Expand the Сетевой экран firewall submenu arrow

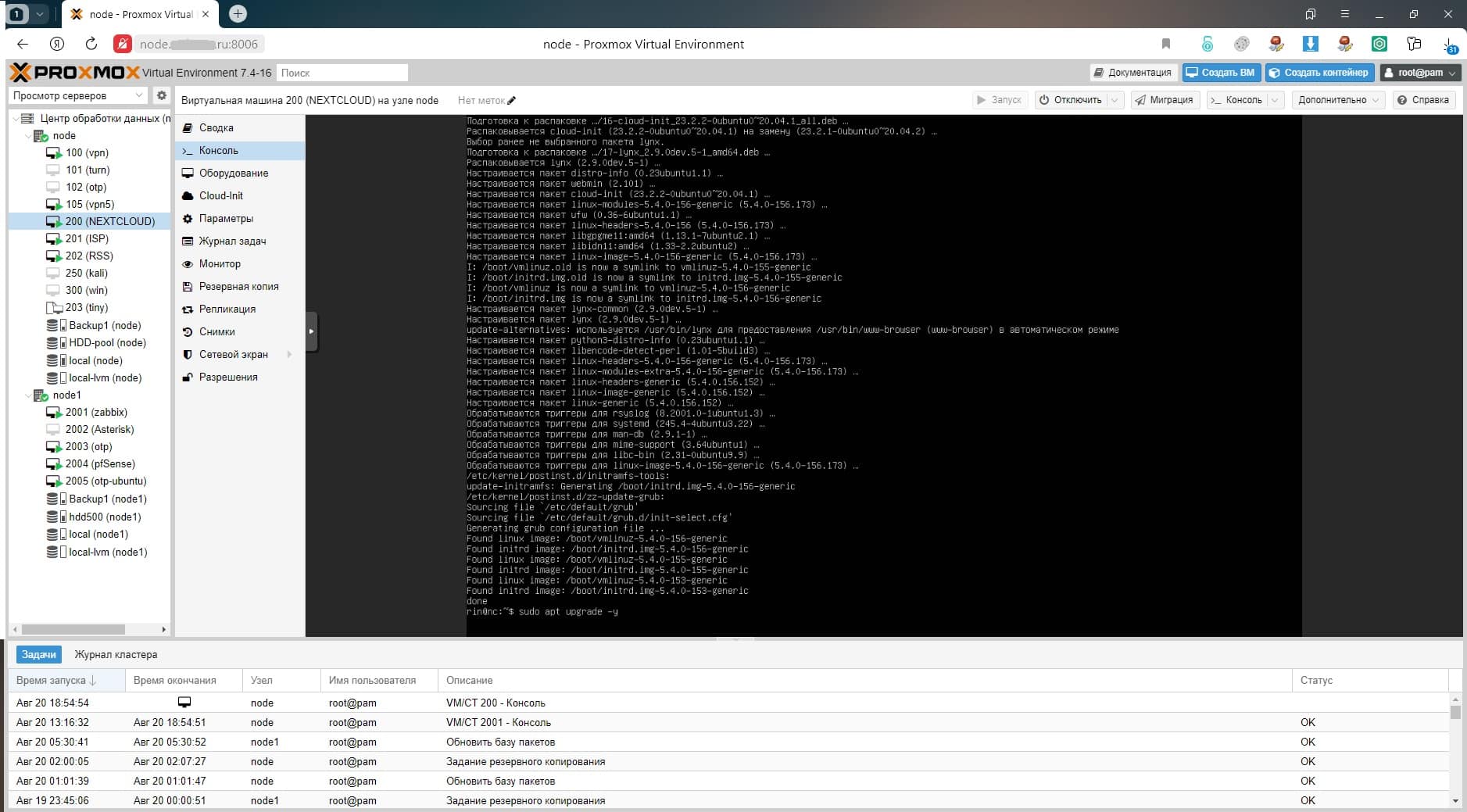click(x=290, y=354)
